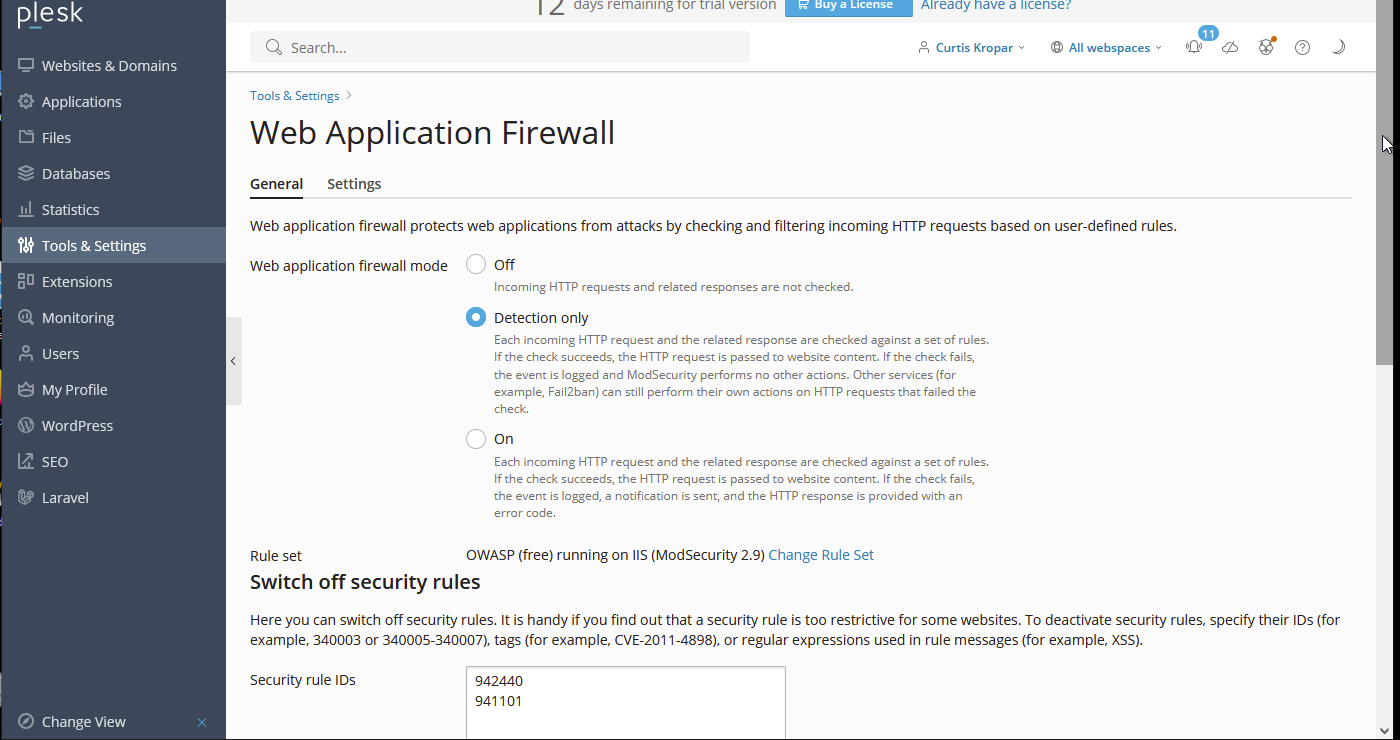
Task: Click the crossed-out cloud icon
Action: [1230, 47]
